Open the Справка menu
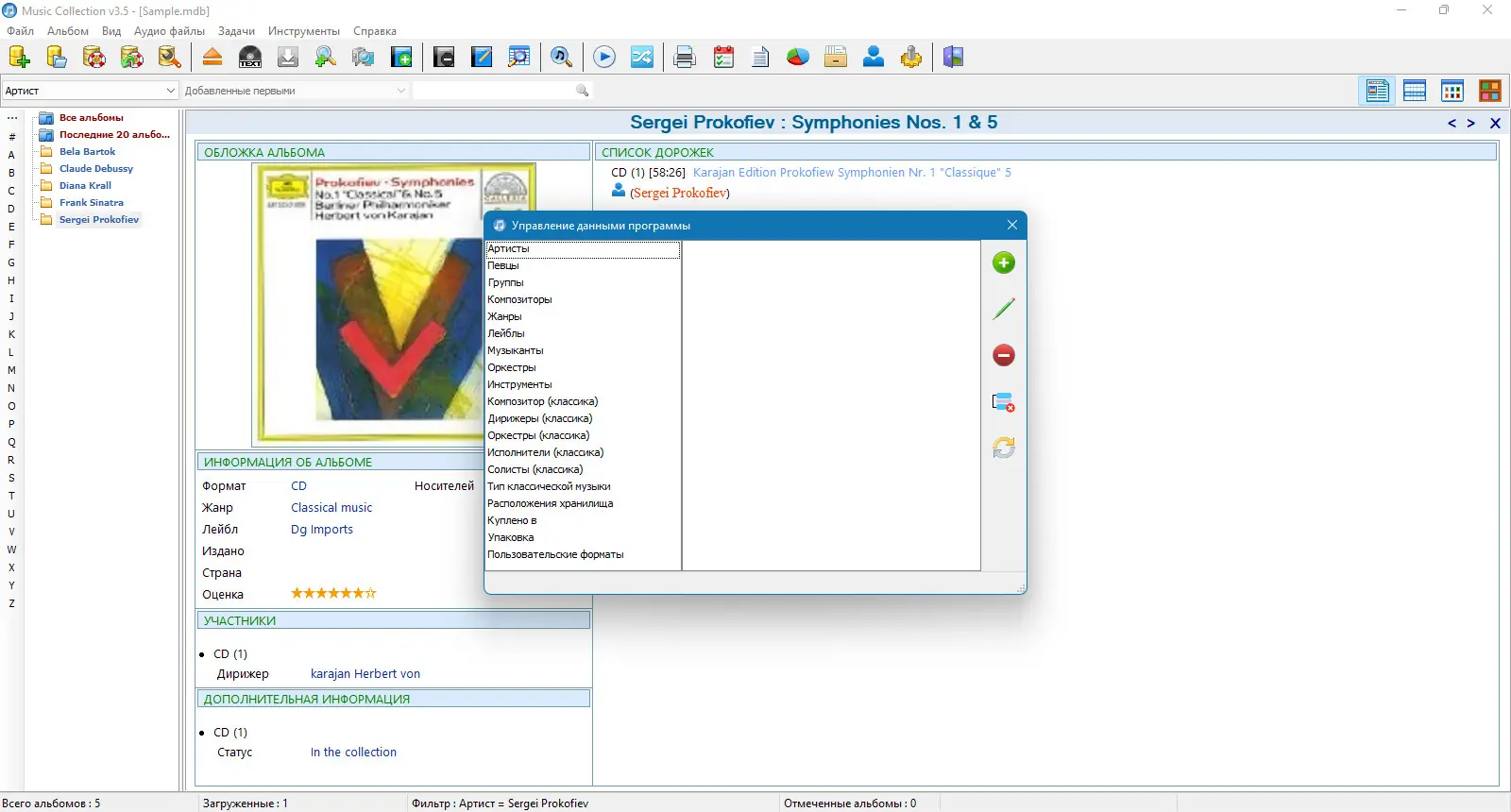Viewport: 1511px width, 812px height. 375,31
